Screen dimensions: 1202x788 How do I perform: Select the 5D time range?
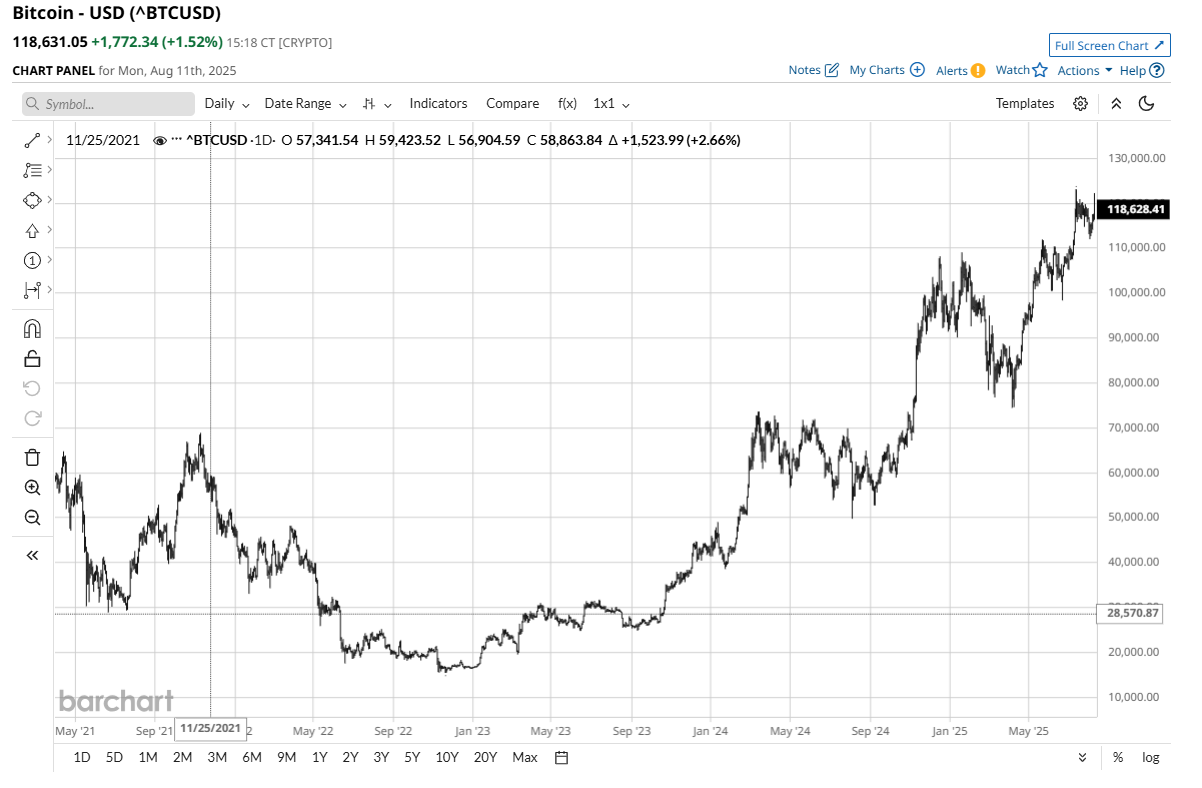click(115, 757)
